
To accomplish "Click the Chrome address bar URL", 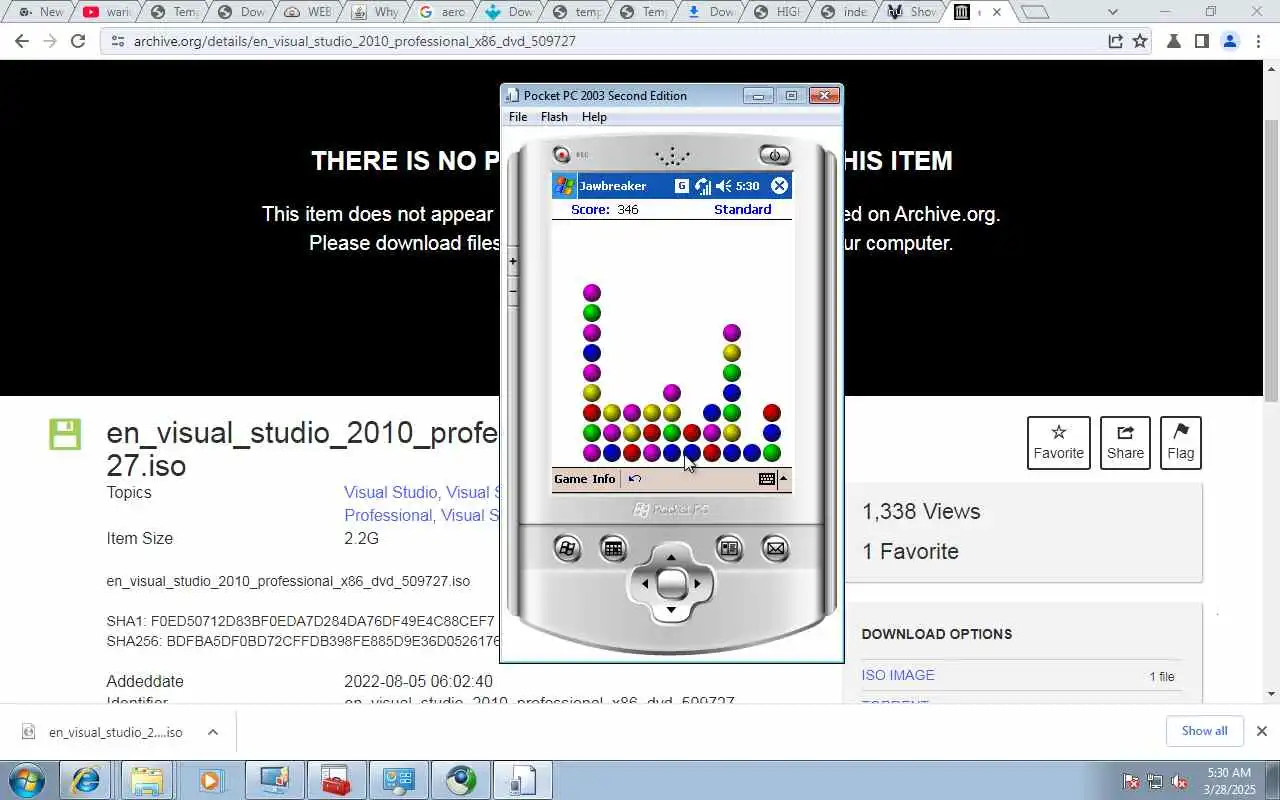I will 354,41.
